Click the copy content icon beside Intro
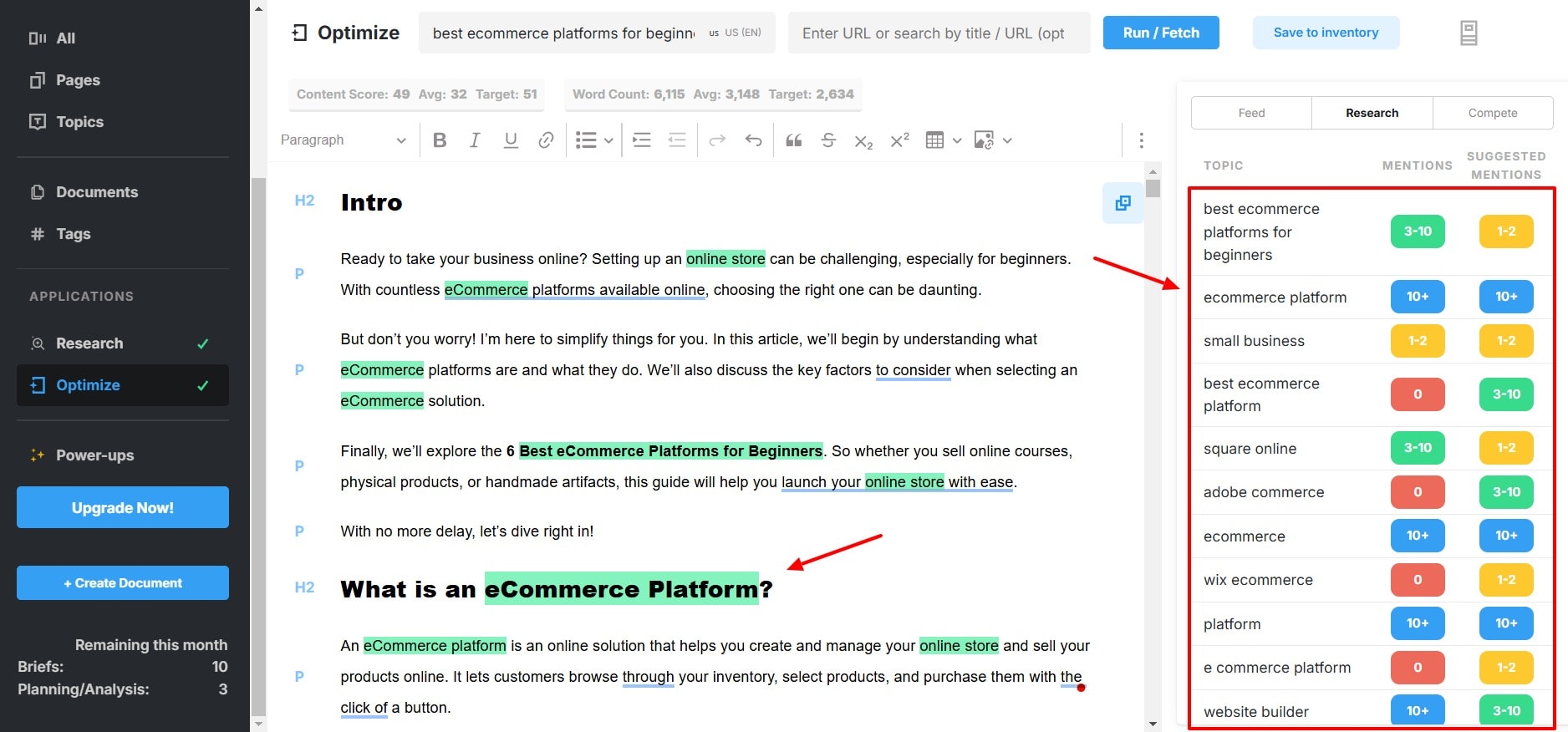This screenshot has height=732, width=1568. (x=1123, y=203)
